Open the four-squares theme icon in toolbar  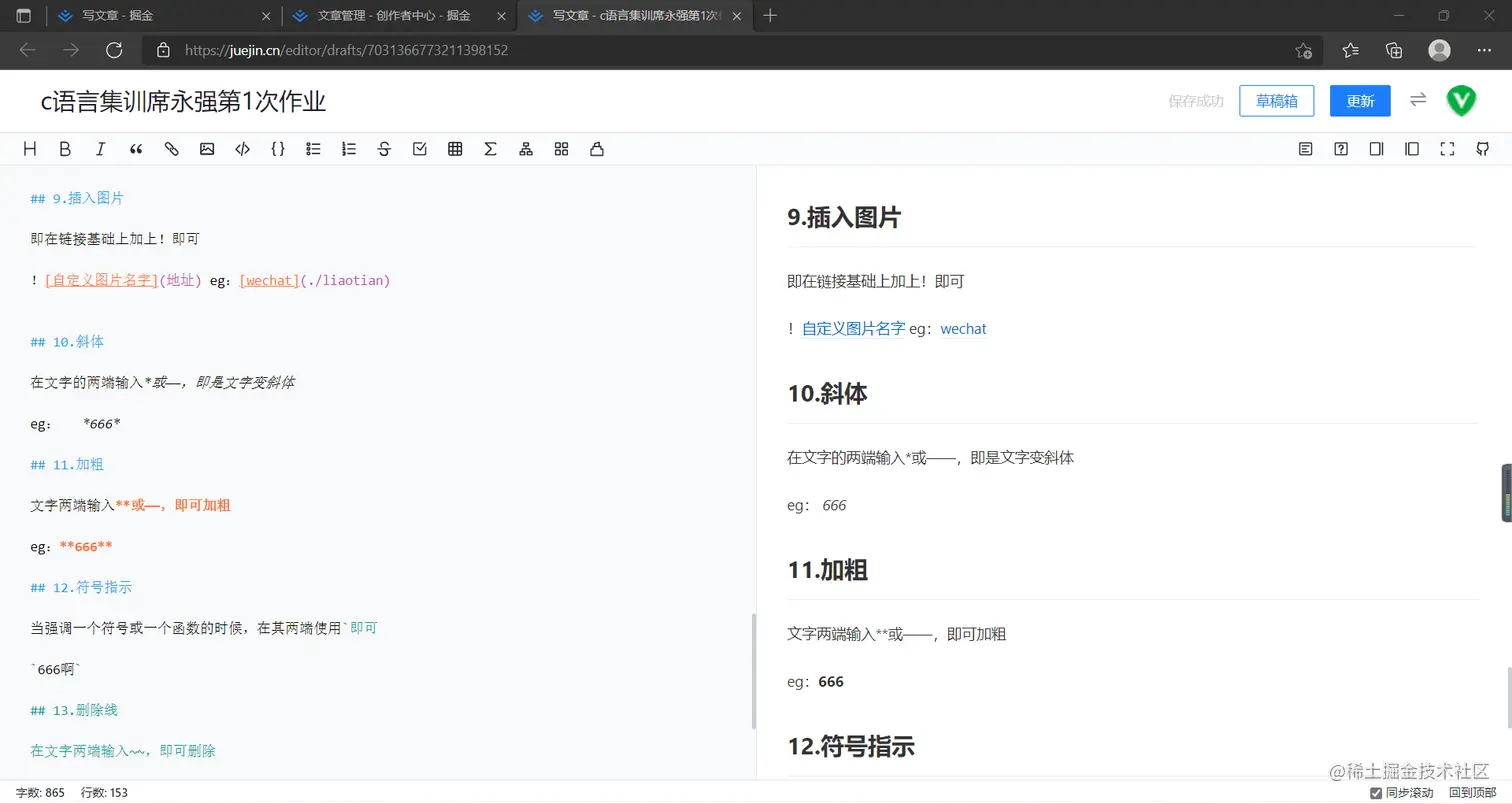(x=561, y=149)
